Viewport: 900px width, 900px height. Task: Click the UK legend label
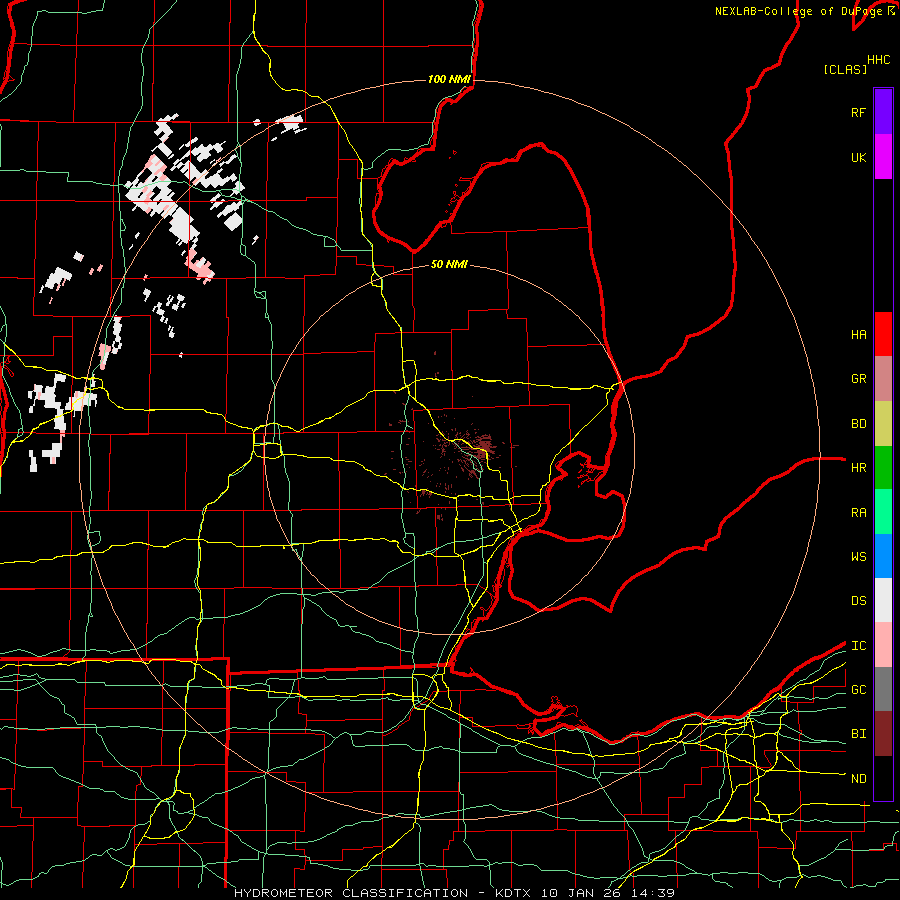tap(858, 157)
